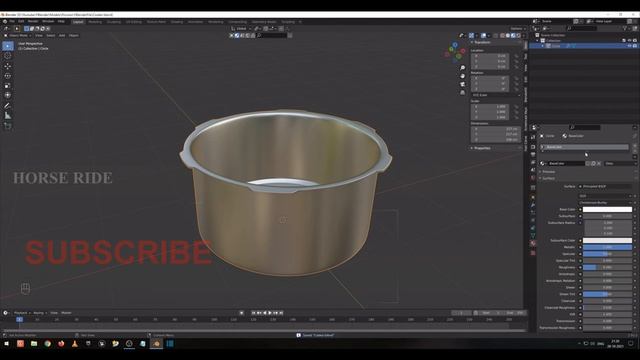Select the Select Box tool

[x=8, y=46]
